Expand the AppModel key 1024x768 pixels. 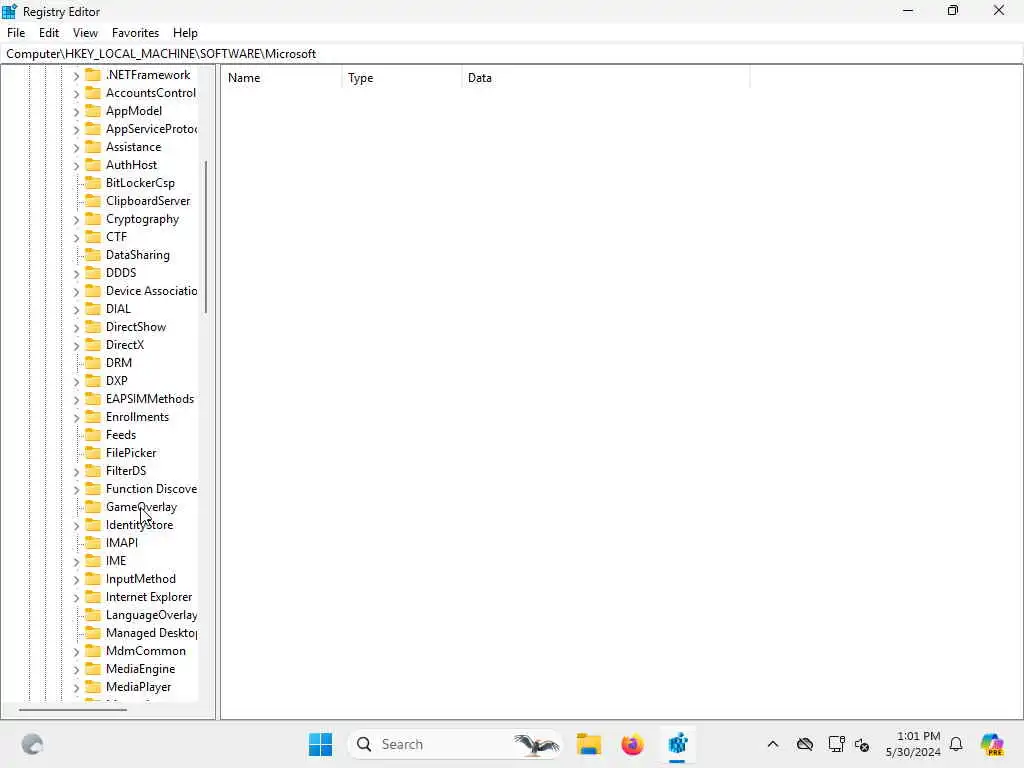[x=76, y=112]
